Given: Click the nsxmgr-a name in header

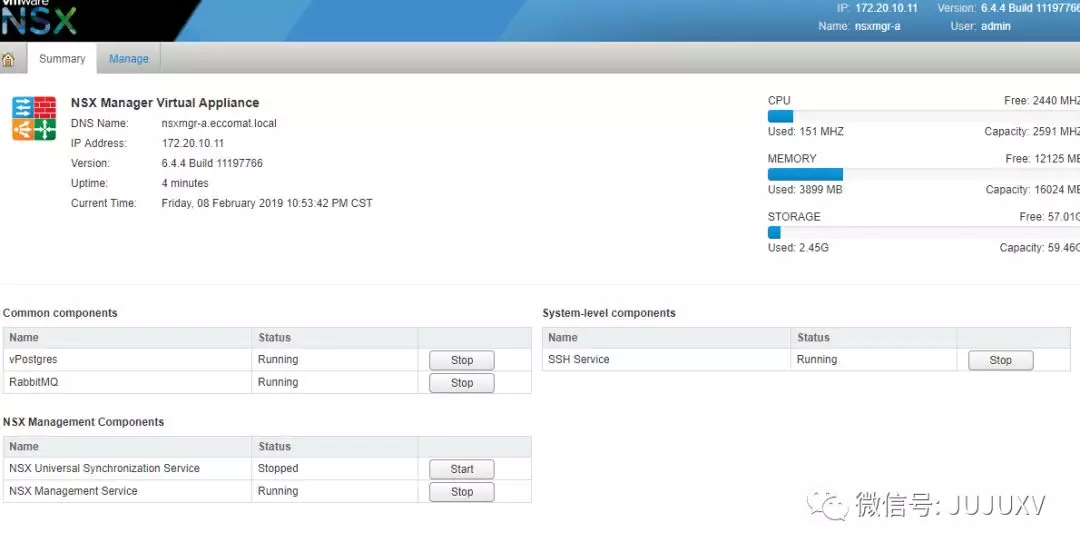Looking at the screenshot, I should pos(878,26).
